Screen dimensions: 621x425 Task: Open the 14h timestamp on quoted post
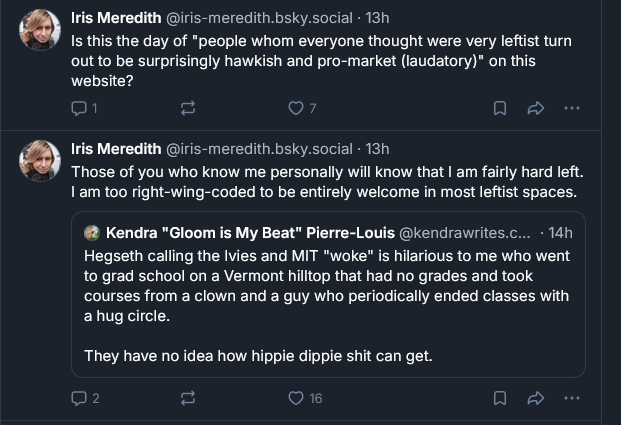pos(557,232)
